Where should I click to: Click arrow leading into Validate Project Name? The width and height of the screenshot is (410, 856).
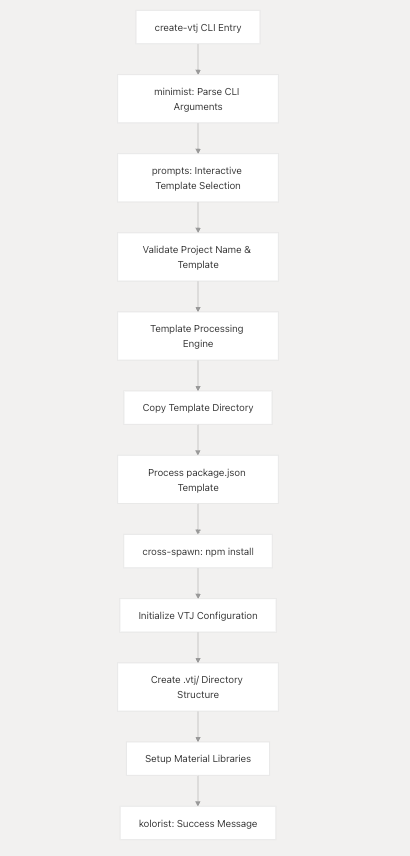click(198, 217)
